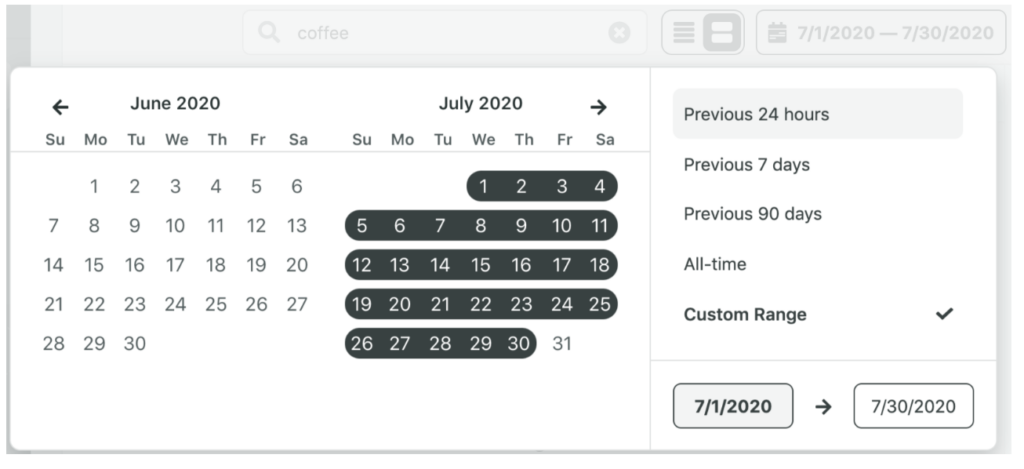
Task: Click the calendar icon in date button
Action: pyautogui.click(x=777, y=33)
